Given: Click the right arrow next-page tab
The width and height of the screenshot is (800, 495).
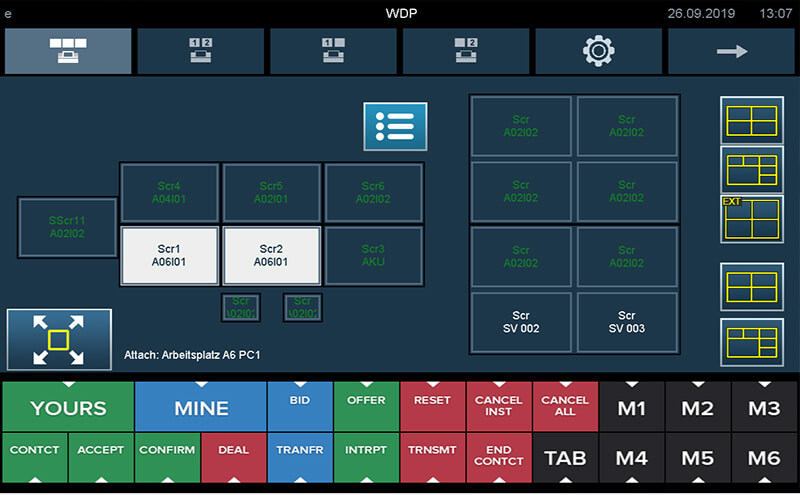Looking at the screenshot, I should coord(731,51).
